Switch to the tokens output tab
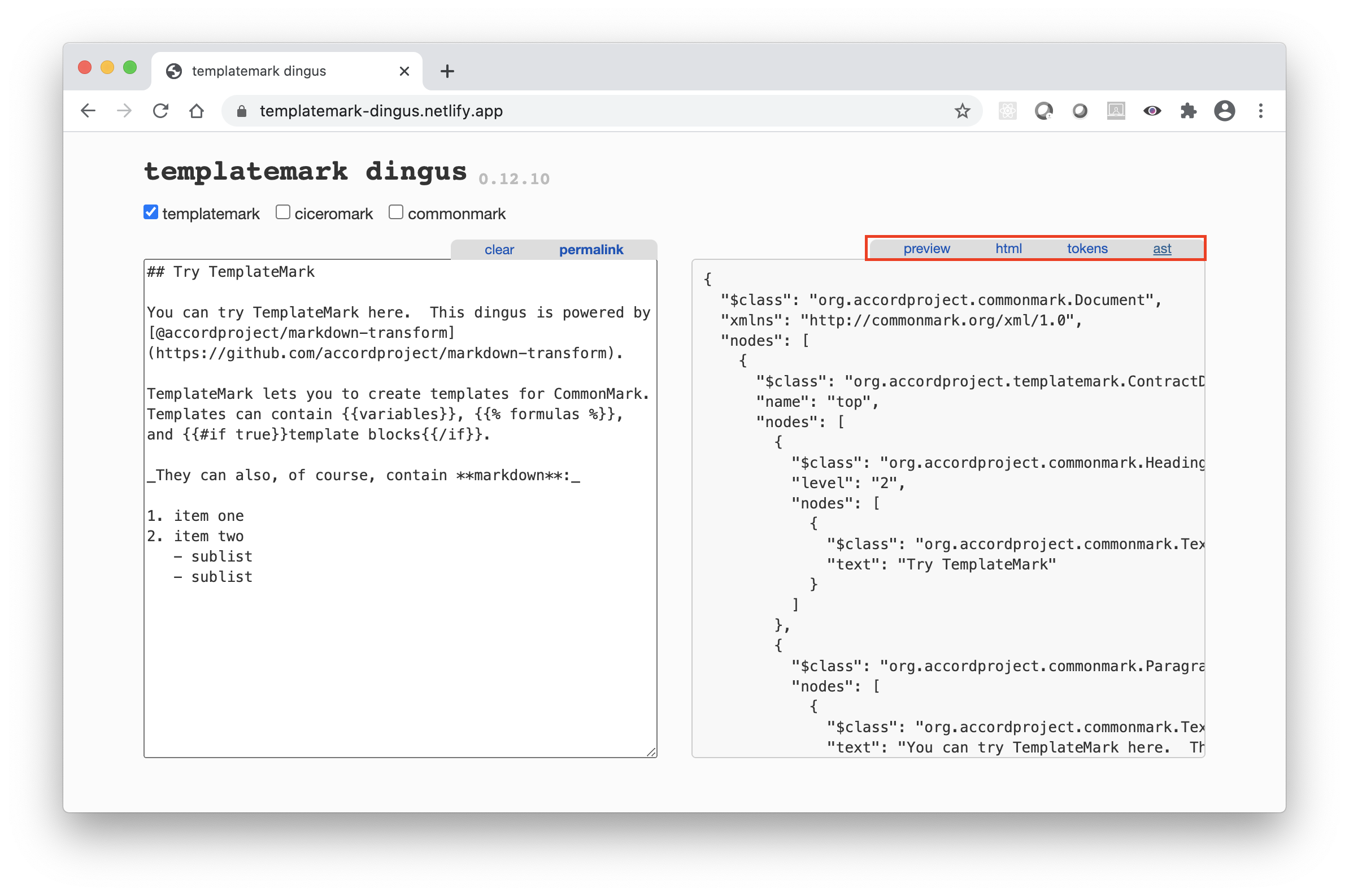This screenshot has width=1349, height=896. pos(1087,249)
